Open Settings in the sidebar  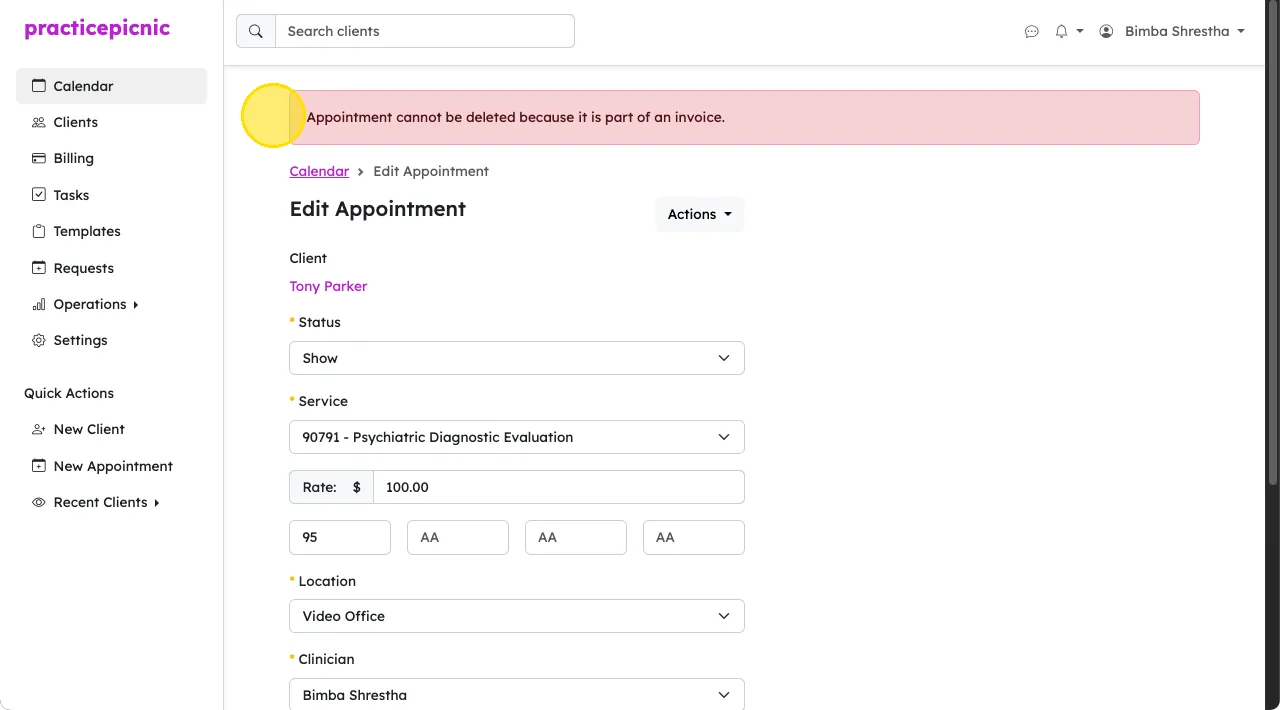pos(111,340)
